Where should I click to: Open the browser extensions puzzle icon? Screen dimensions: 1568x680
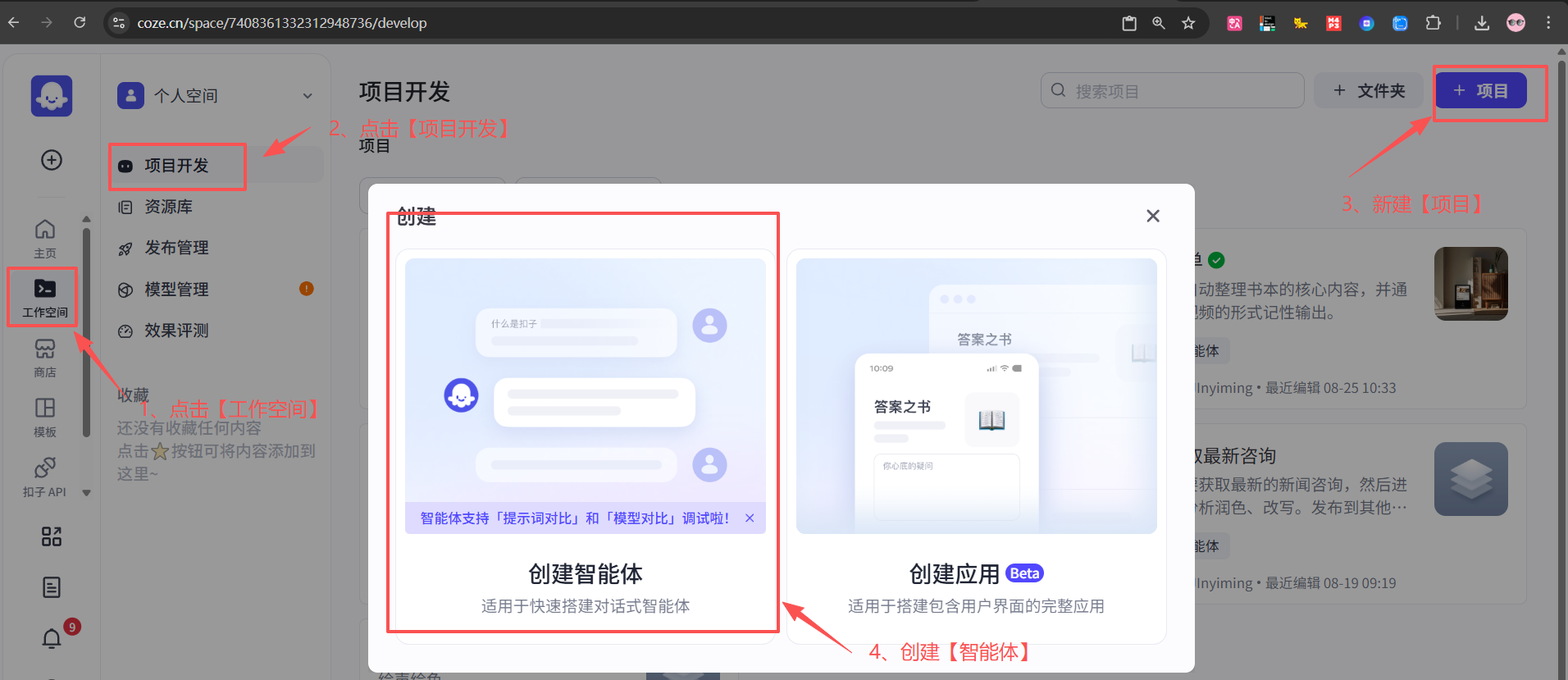[x=1434, y=23]
